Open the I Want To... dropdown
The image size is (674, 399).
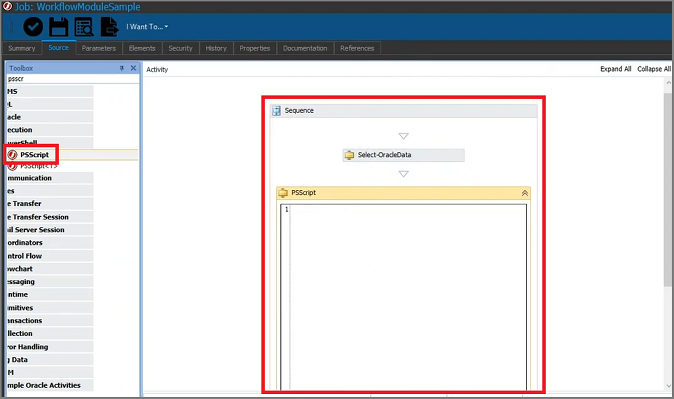coord(147,27)
